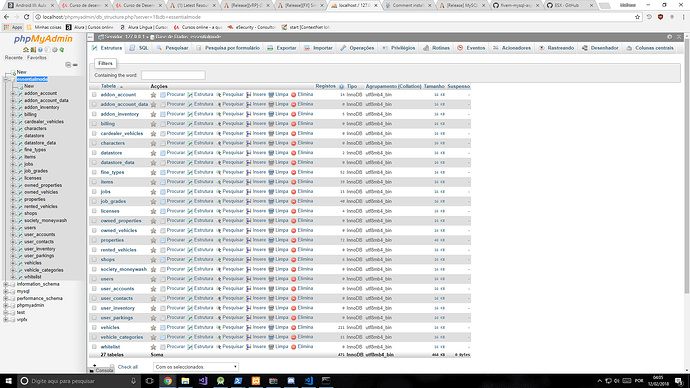Screen dimensions: 690x388
Task: Click the documentation help icon under phpMyAdmin logo
Action: coord(40,50)
